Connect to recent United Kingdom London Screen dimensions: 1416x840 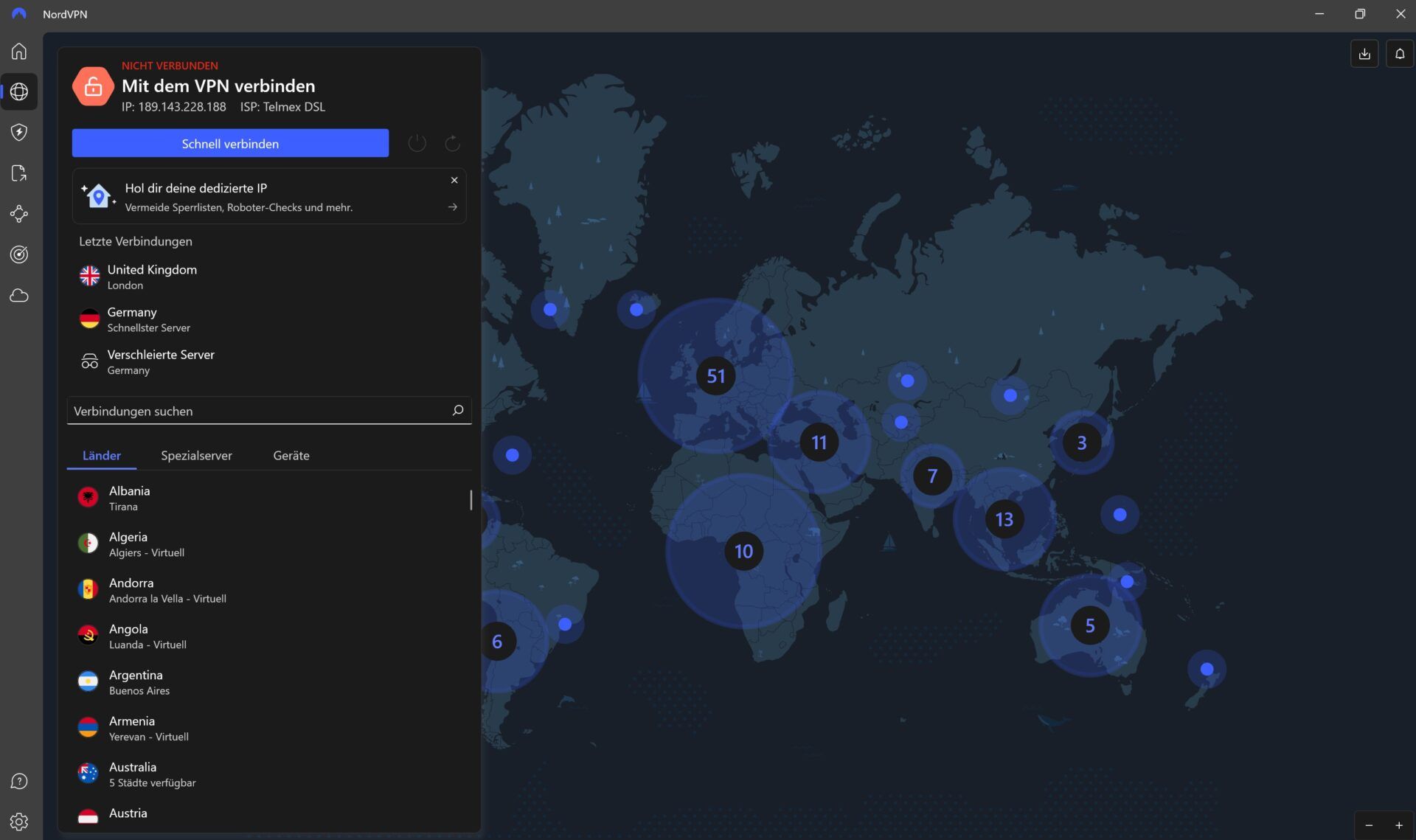[x=269, y=277]
